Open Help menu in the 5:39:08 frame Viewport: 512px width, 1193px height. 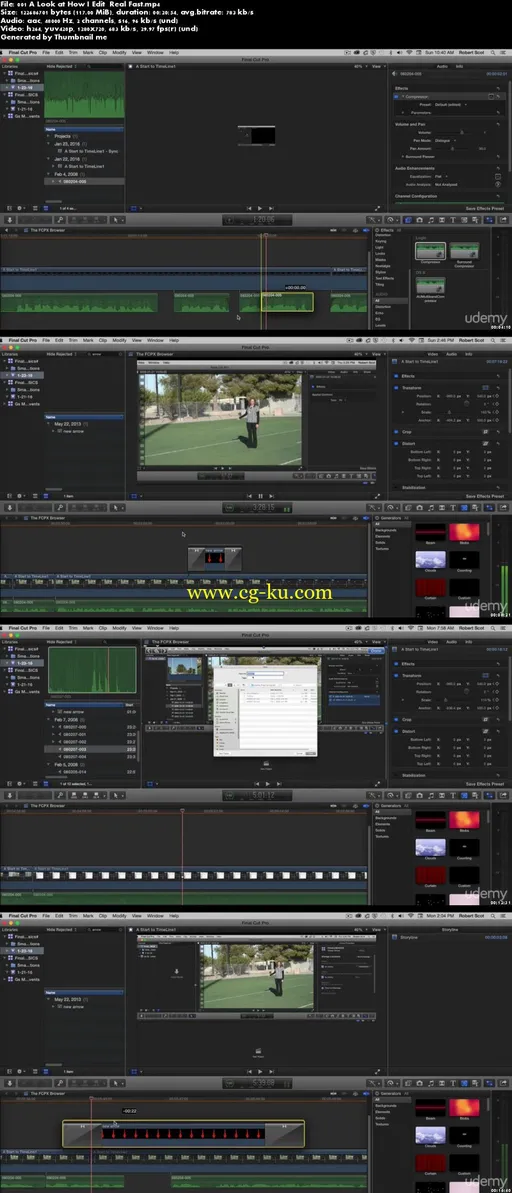coord(174,915)
